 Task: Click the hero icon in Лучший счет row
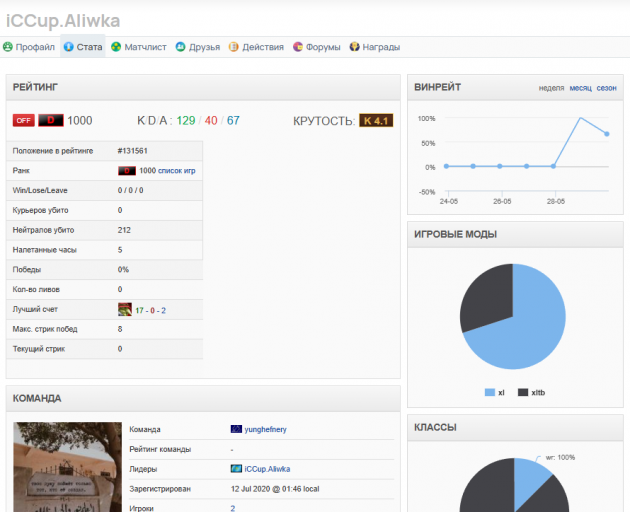coord(125,309)
